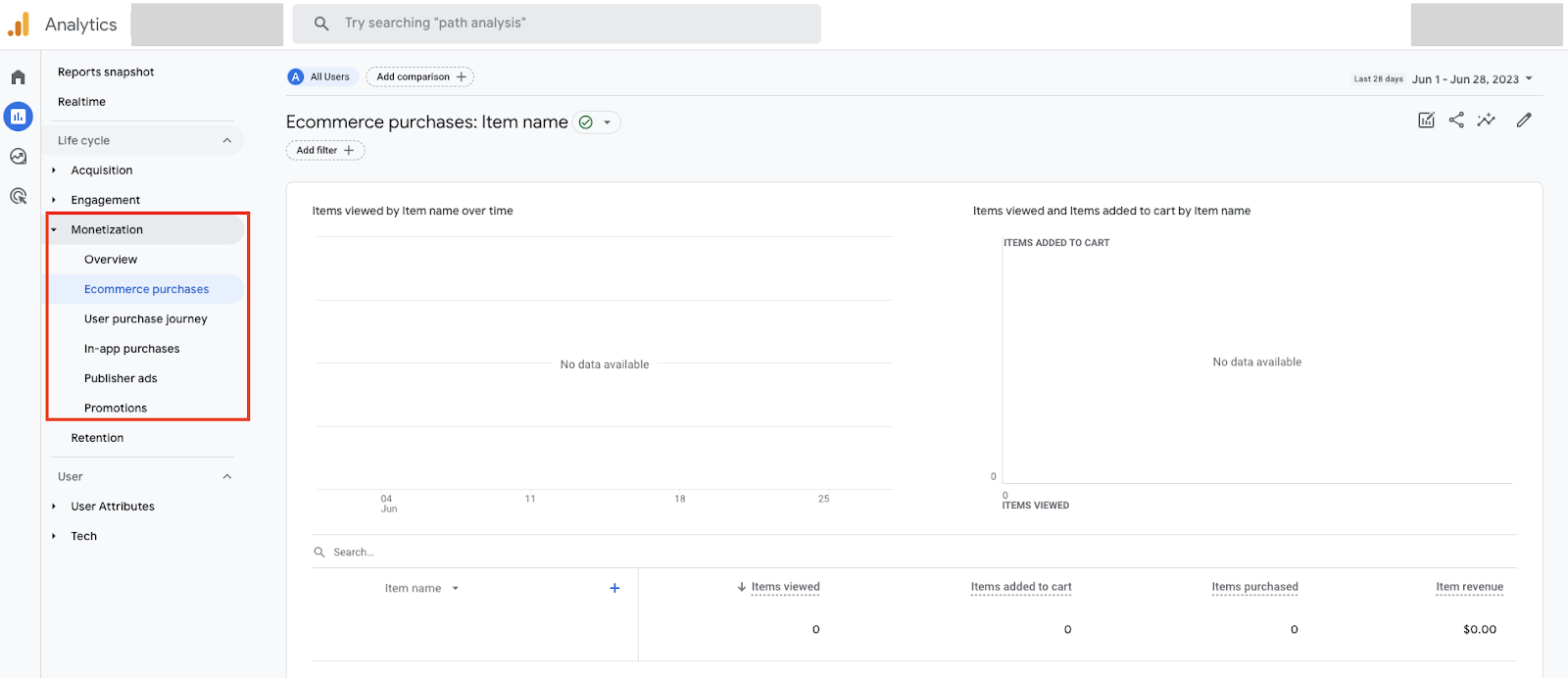Viewport: 1568px width, 678px height.
Task: Expand the Acquisition tree item
Action: pyautogui.click(x=54, y=170)
